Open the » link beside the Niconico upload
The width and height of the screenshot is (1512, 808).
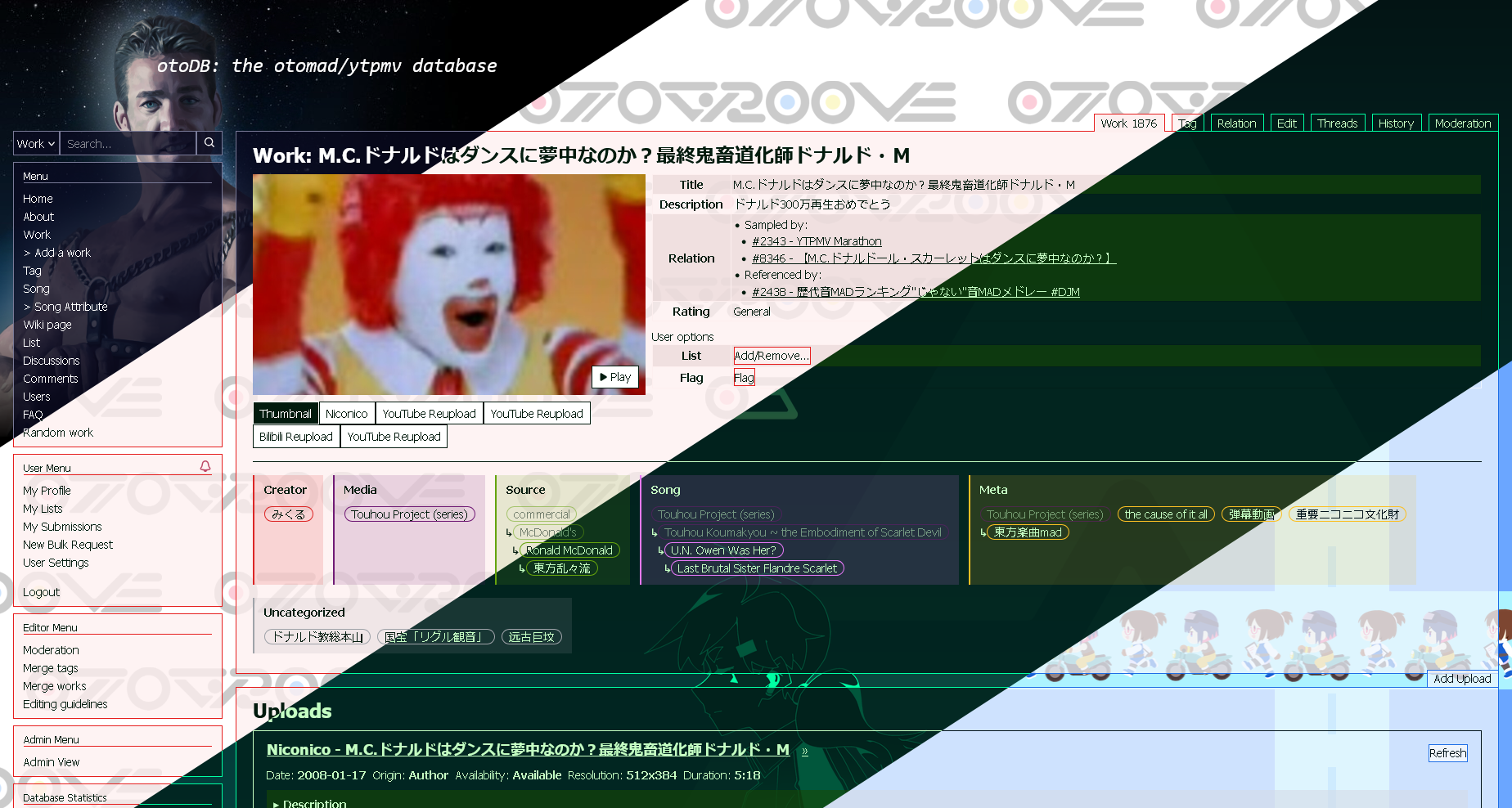[804, 751]
